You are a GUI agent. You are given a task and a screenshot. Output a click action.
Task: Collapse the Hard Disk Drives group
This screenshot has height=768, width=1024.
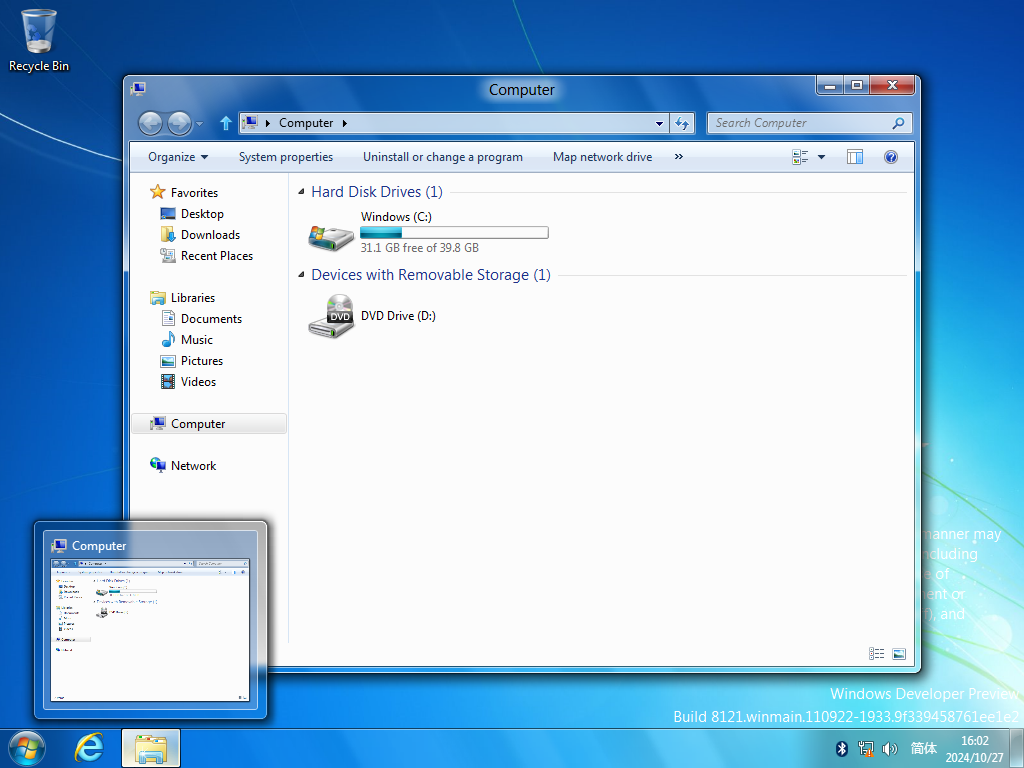tap(301, 191)
